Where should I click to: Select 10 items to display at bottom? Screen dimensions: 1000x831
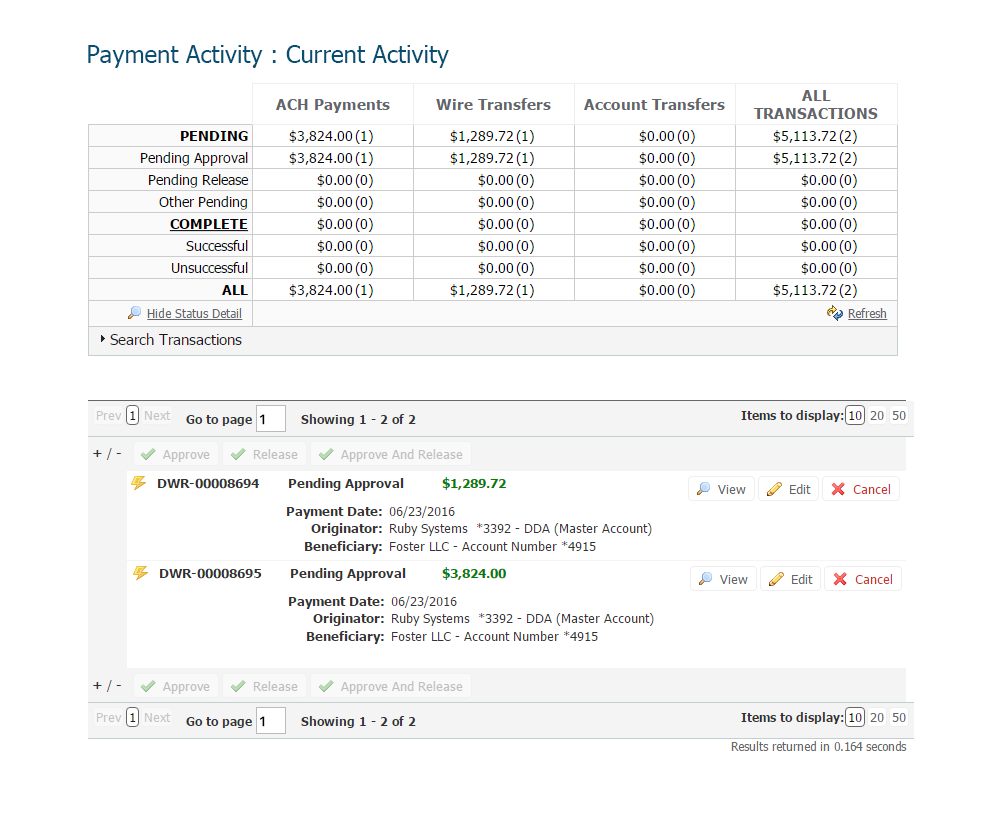pos(854,717)
